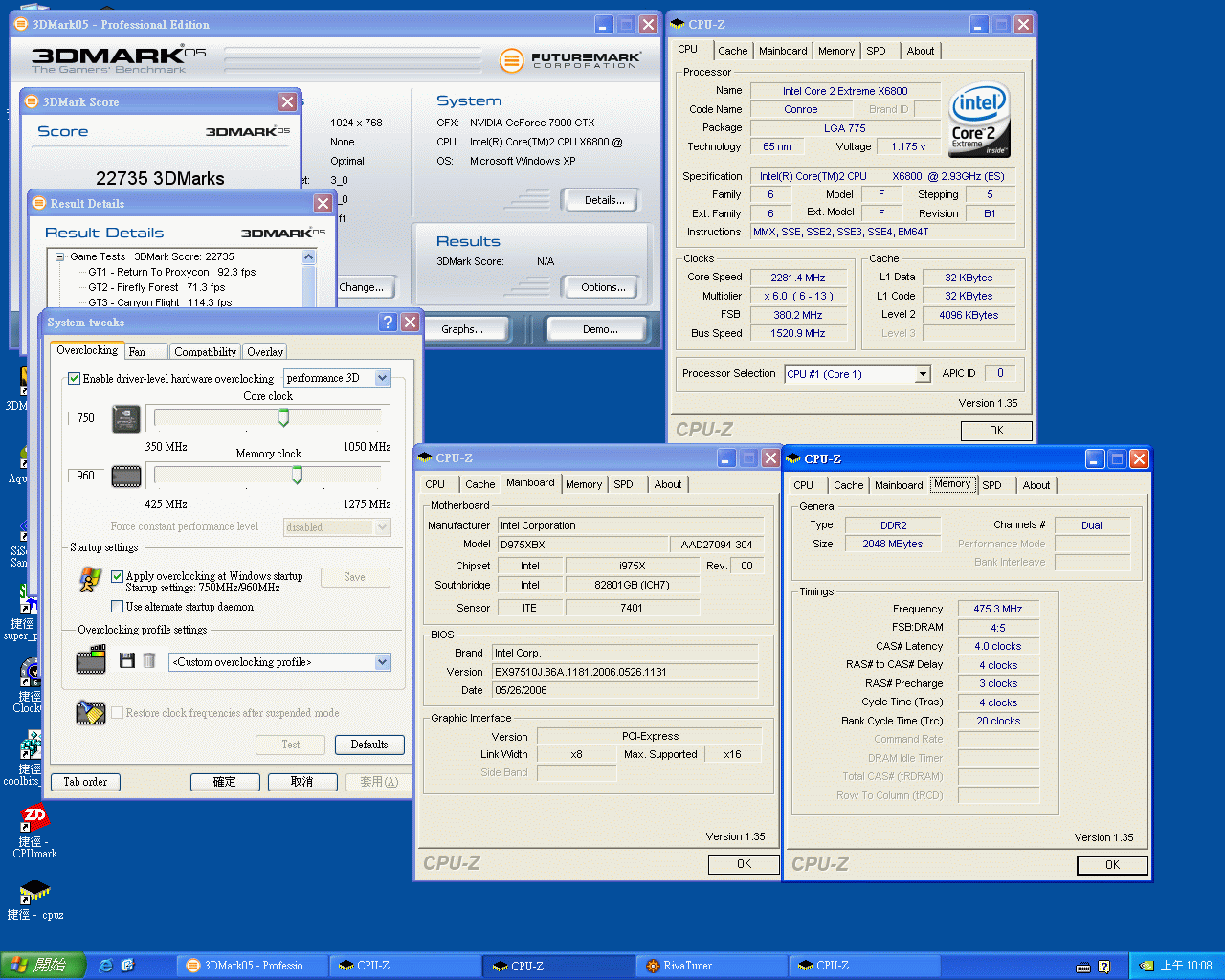Click the core clock value field 750

tap(85, 418)
